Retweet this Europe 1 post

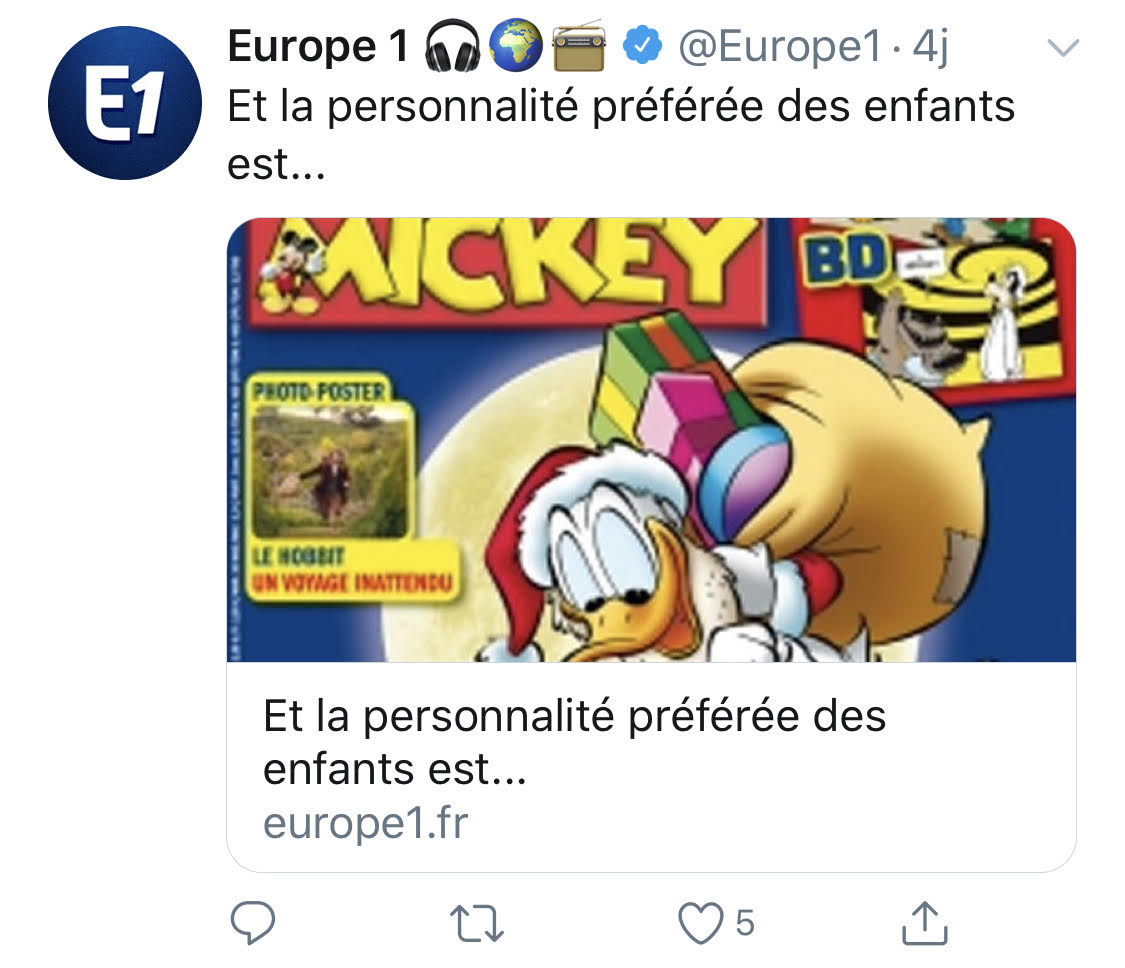coord(476,924)
